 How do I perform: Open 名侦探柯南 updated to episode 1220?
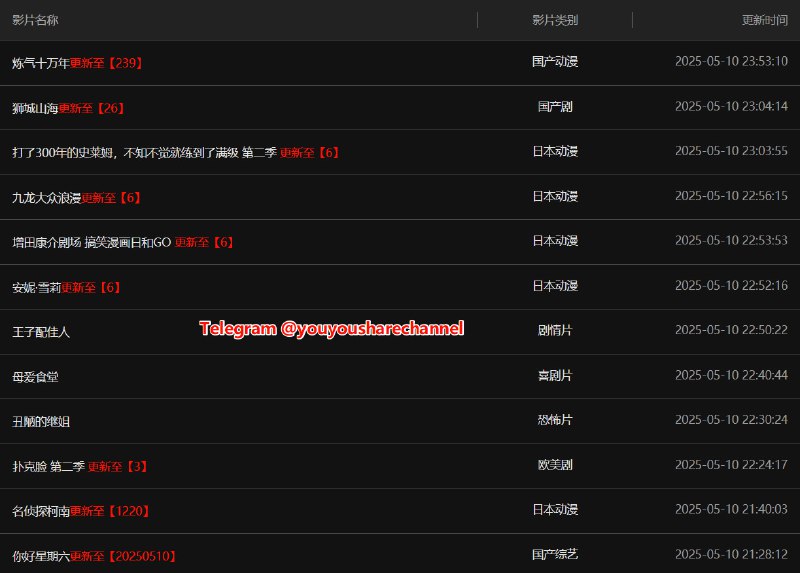coord(81,511)
